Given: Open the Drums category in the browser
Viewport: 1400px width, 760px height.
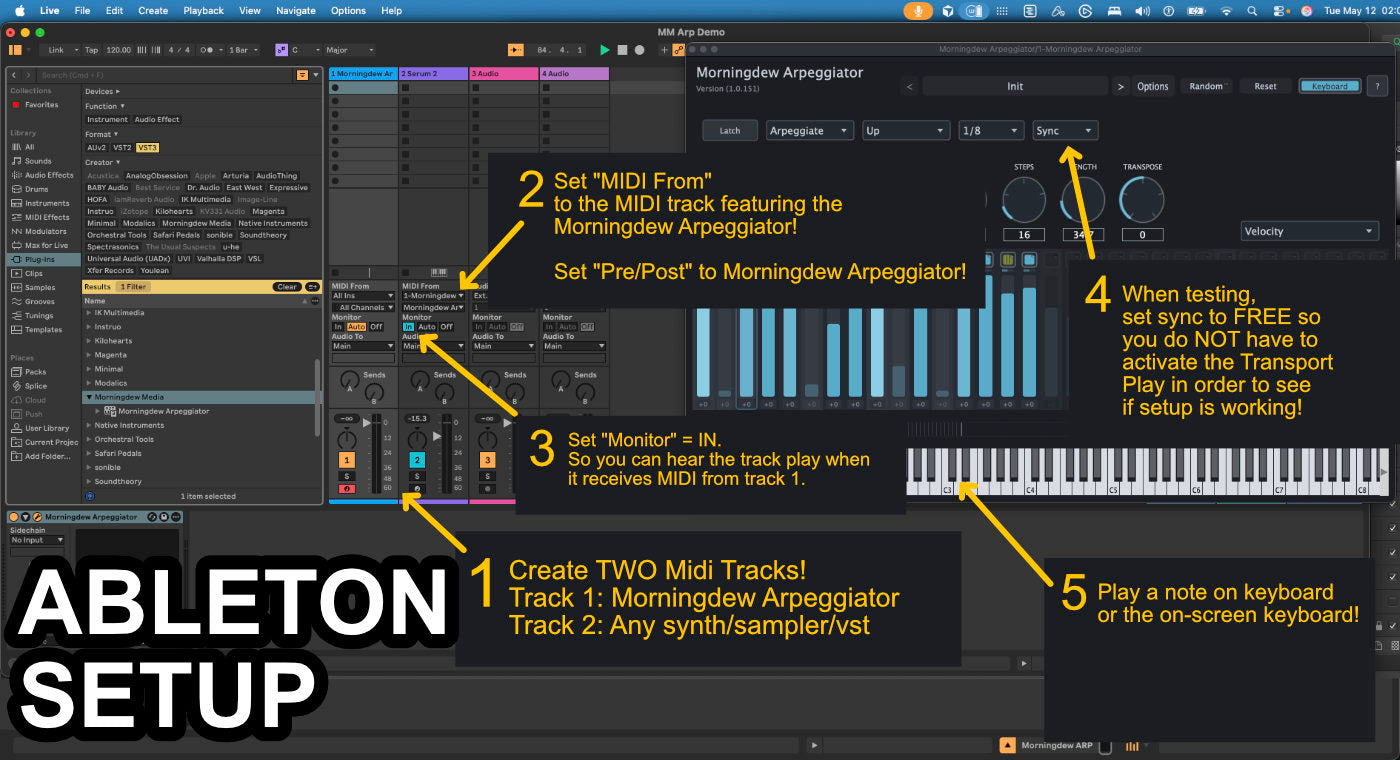Looking at the screenshot, I should pyautogui.click(x=30, y=189).
